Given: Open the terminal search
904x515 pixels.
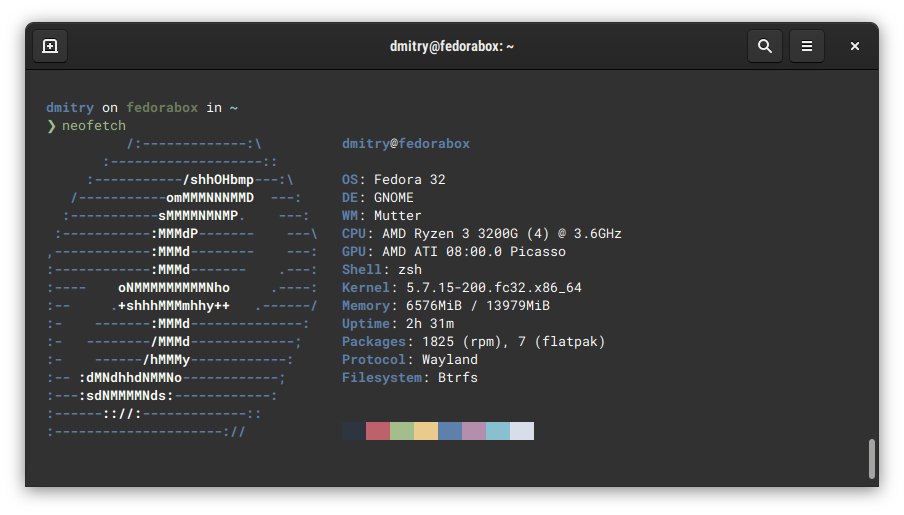Looking at the screenshot, I should (764, 46).
